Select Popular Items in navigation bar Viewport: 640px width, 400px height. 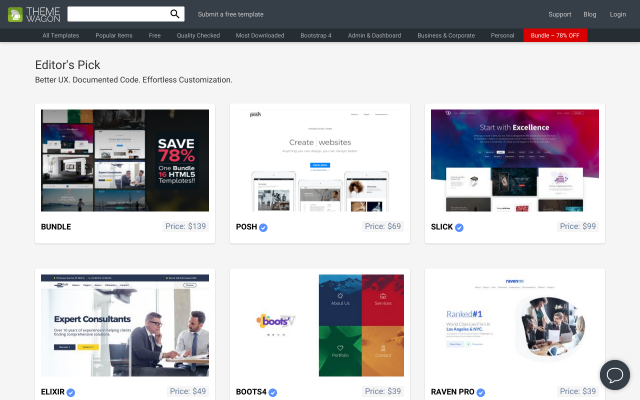tap(114, 36)
